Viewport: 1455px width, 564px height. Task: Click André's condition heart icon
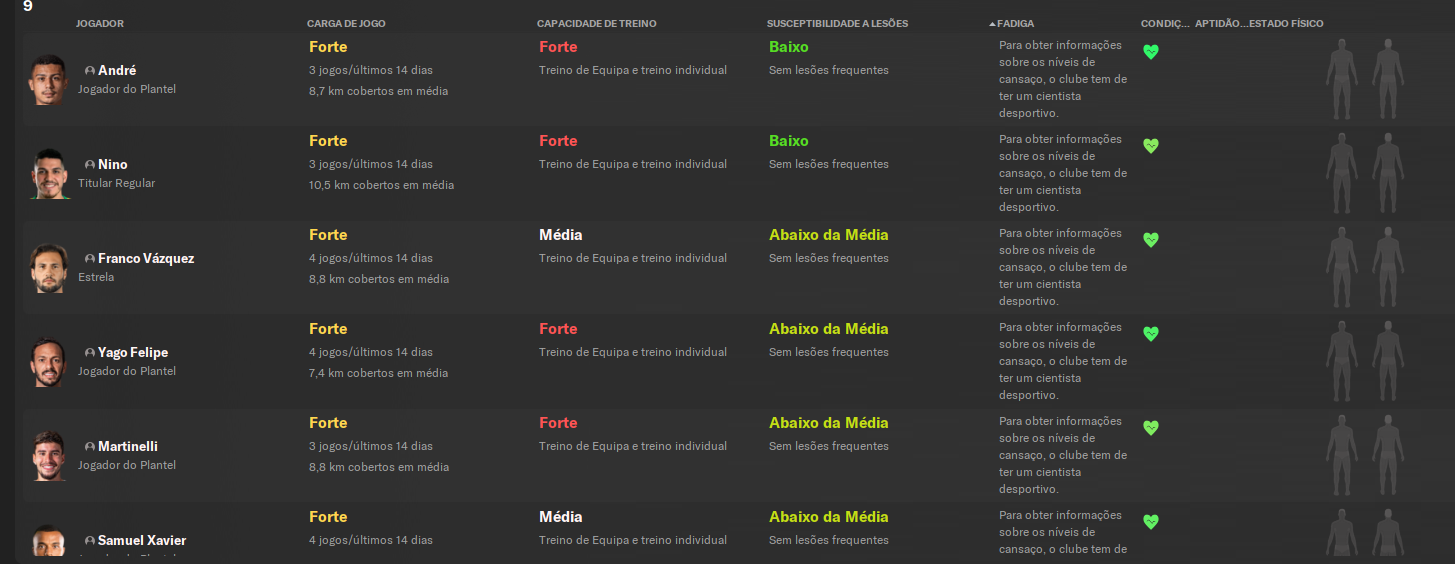tap(1151, 51)
